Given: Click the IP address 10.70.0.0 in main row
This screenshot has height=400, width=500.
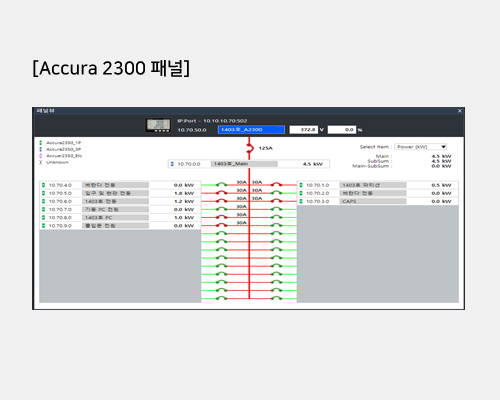Looking at the screenshot, I should (x=189, y=164).
